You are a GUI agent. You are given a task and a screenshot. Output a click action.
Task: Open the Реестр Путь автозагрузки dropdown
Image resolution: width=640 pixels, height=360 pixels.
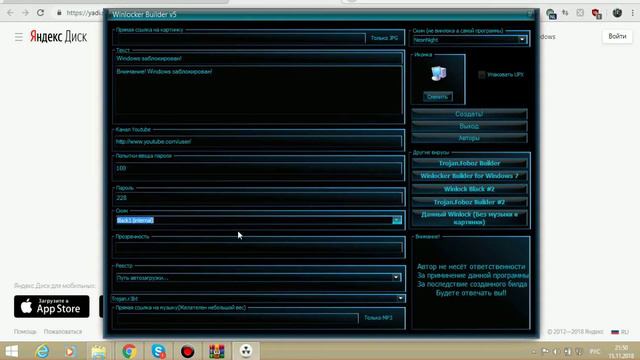coord(396,277)
